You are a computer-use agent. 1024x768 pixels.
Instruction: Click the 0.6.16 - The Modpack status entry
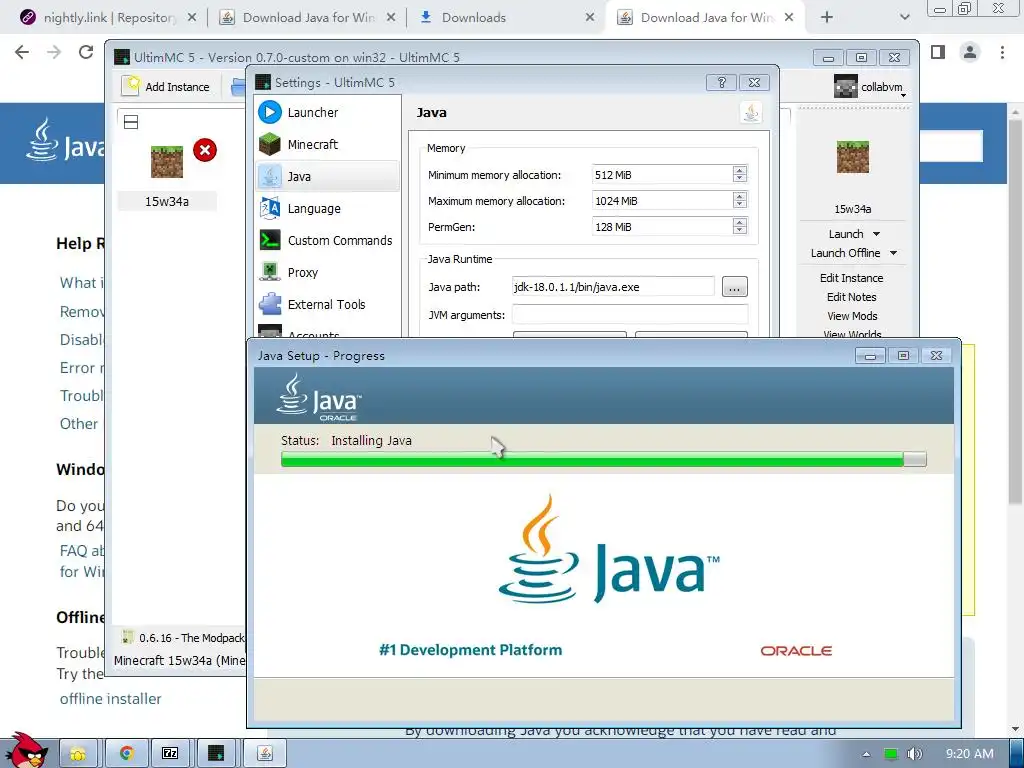183,638
